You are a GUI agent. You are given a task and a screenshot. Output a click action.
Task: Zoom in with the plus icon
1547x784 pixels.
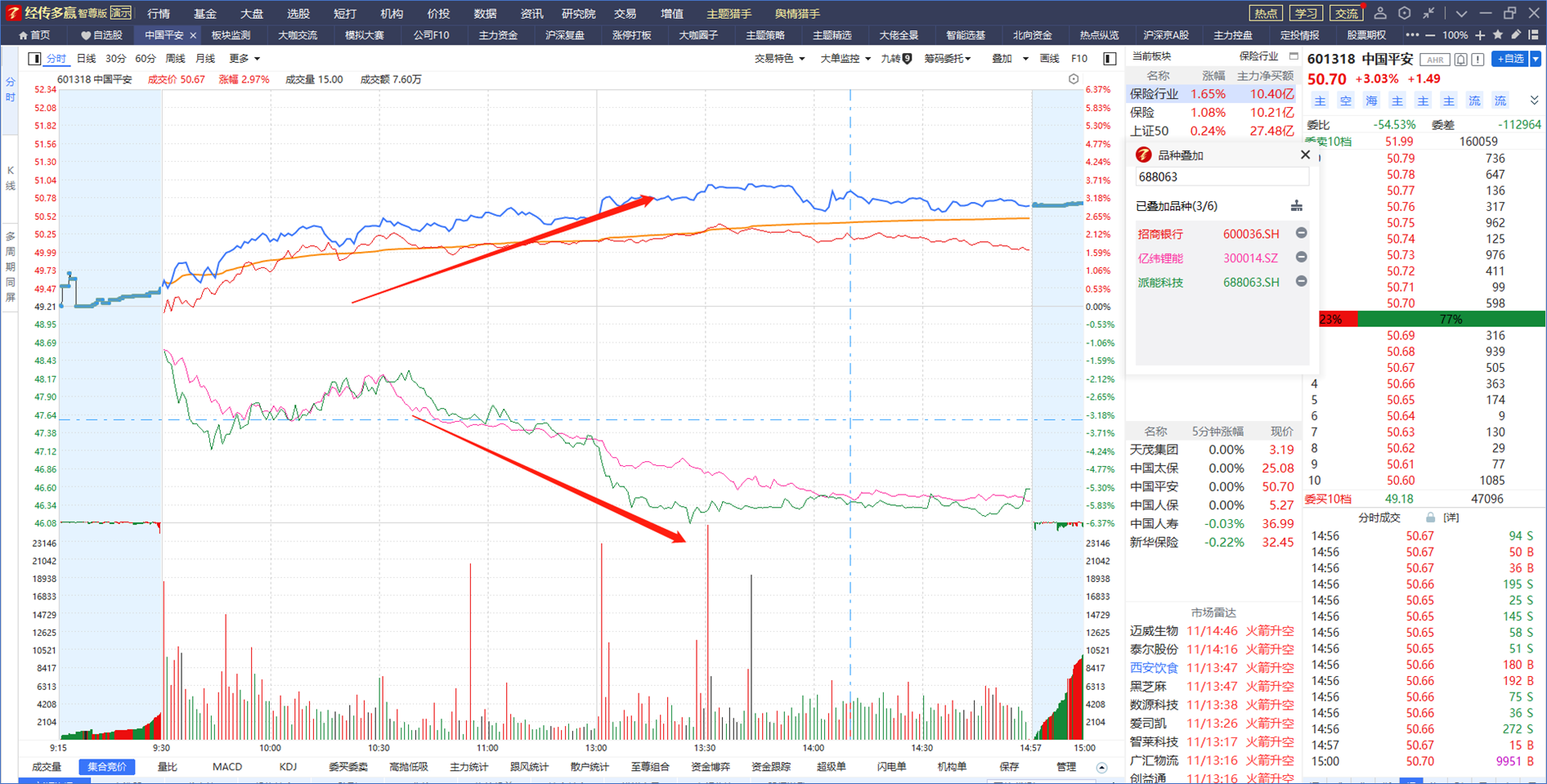pos(1479,35)
